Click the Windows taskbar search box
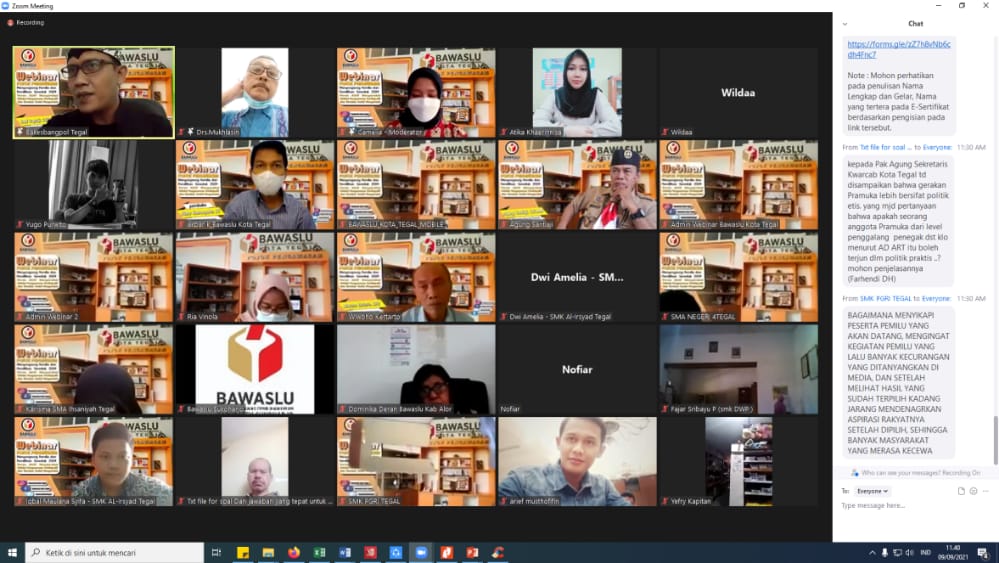 pyautogui.click(x=115, y=552)
